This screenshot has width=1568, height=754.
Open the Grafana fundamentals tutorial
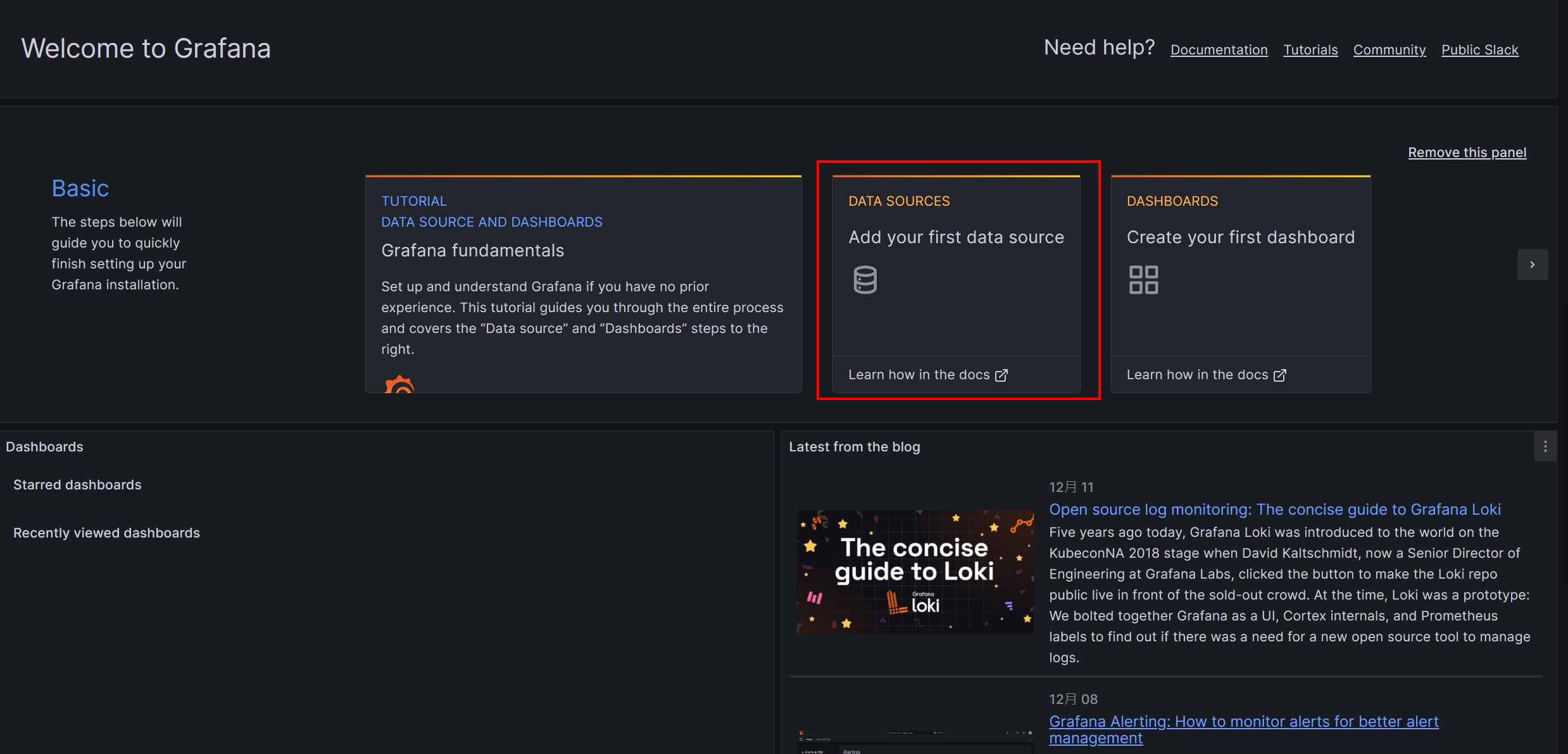click(472, 250)
